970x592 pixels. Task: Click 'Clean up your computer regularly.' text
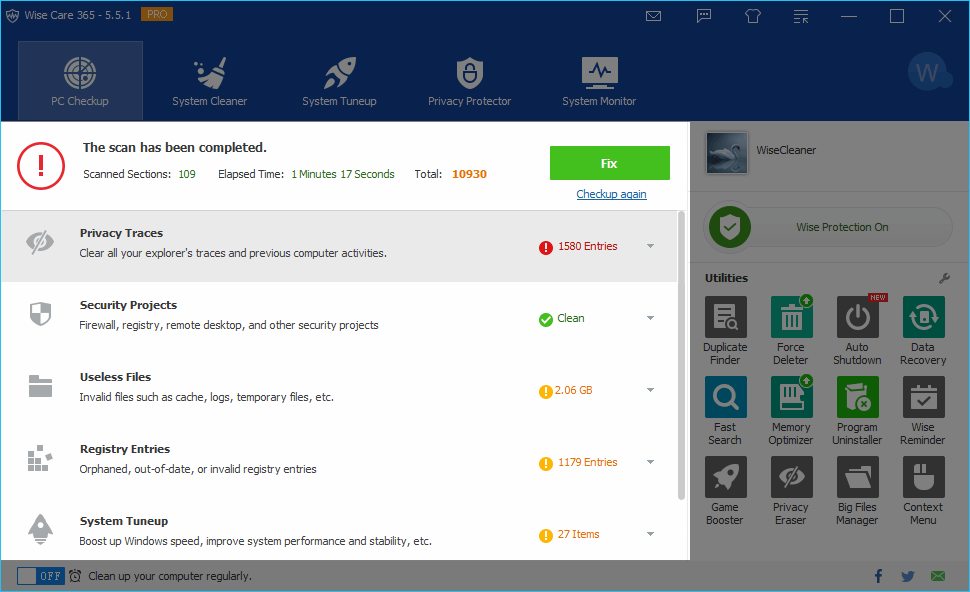(170, 576)
